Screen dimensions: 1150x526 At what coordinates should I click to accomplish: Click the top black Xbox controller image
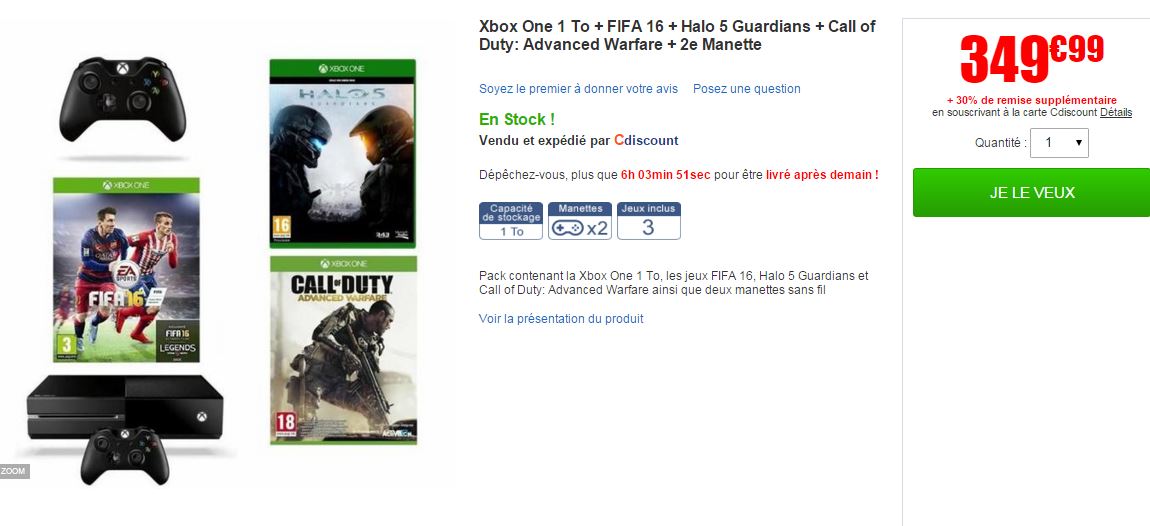click(x=122, y=99)
